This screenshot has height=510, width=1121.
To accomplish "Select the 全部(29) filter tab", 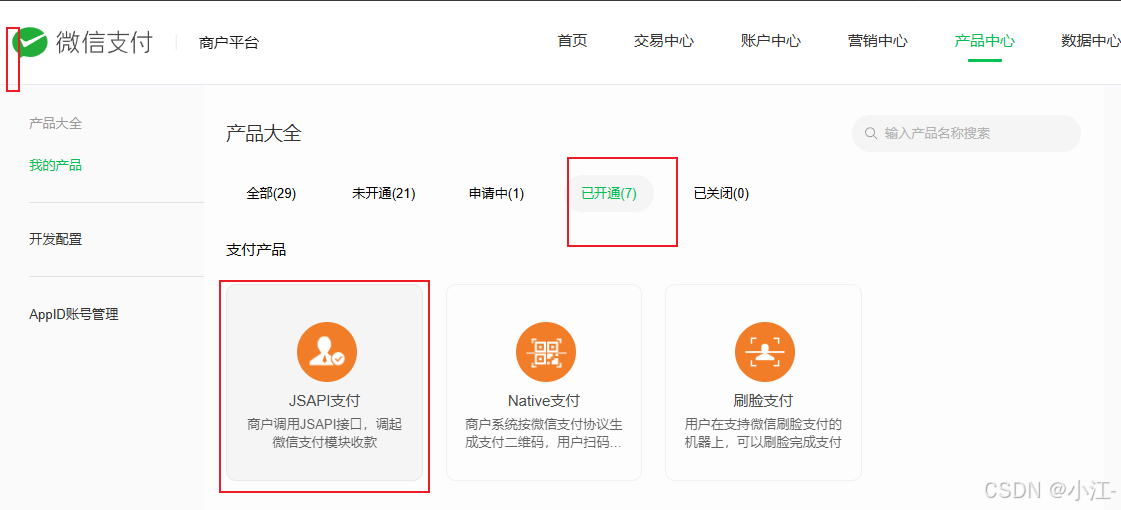I will click(272, 193).
